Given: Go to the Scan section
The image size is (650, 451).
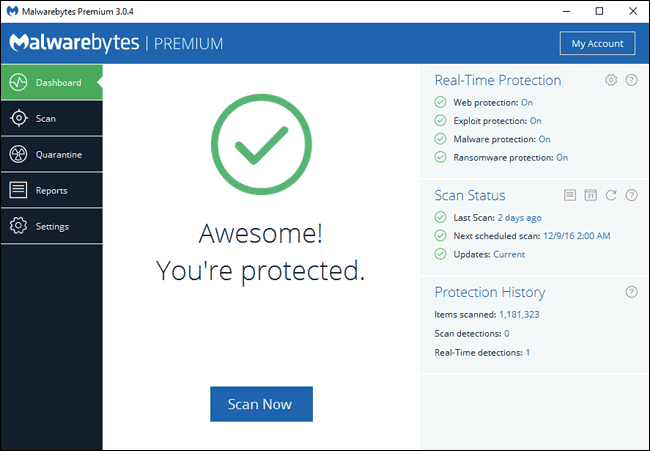Looking at the screenshot, I should (51, 119).
